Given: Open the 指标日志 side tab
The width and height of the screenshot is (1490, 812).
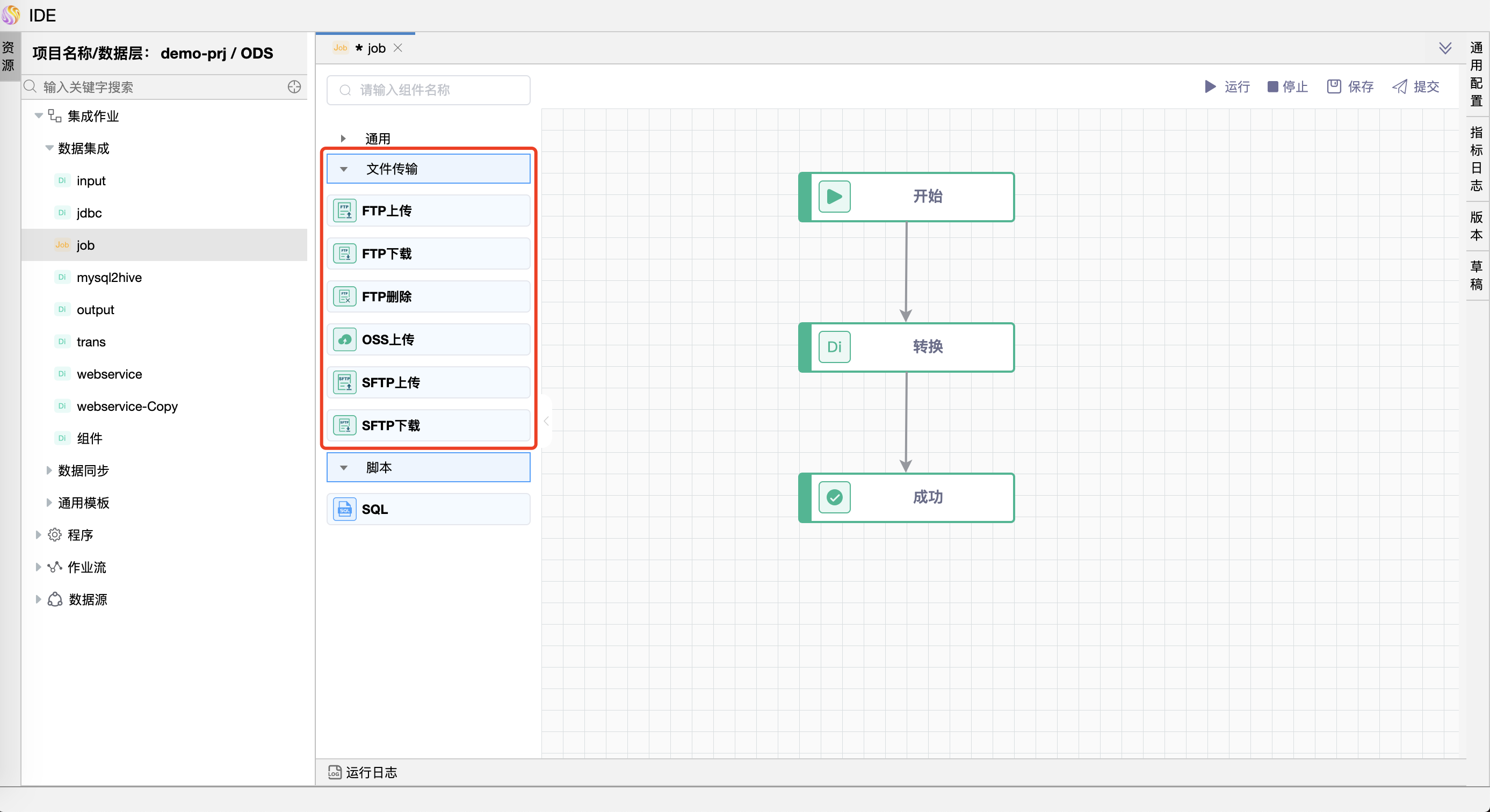Looking at the screenshot, I should coord(1476,158).
